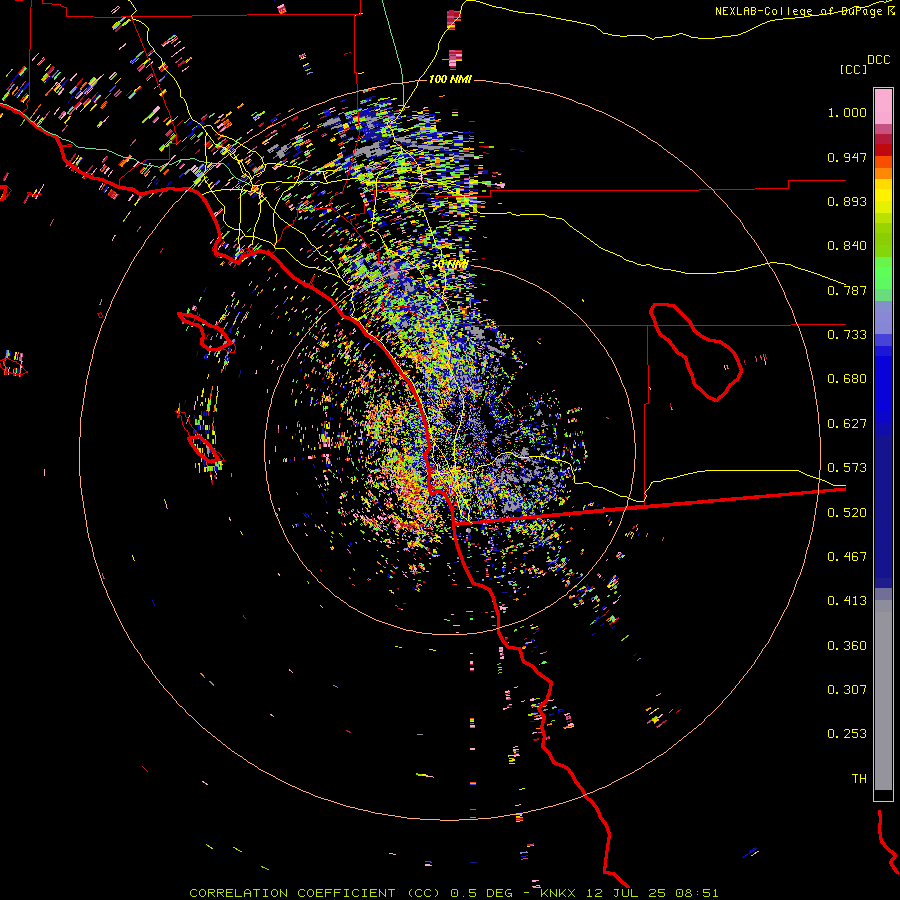900x900 pixels.
Task: Click the pink segment of the color bar
Action: pyautogui.click(x=883, y=107)
